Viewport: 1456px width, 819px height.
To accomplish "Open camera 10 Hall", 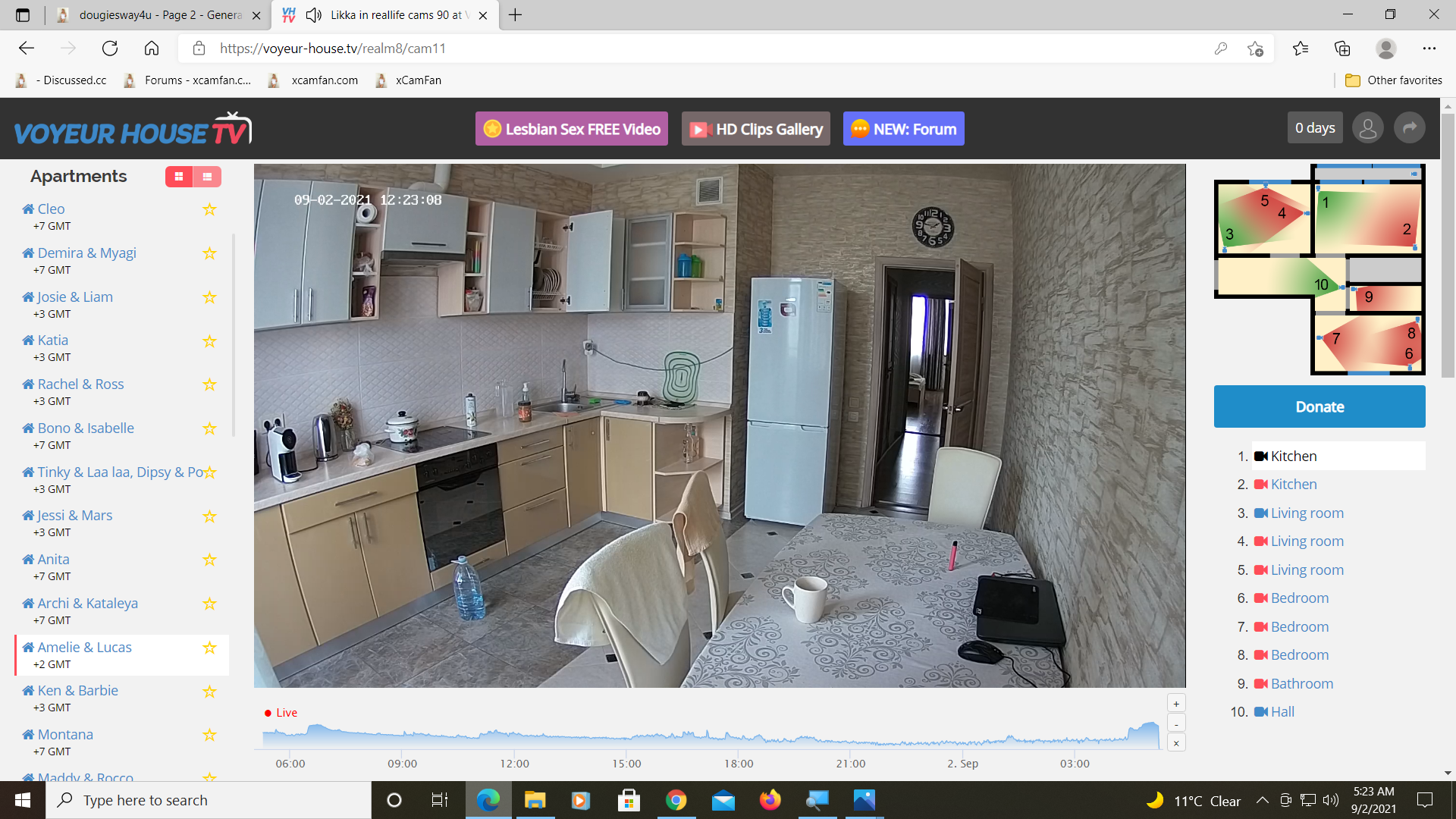I will 1282,712.
